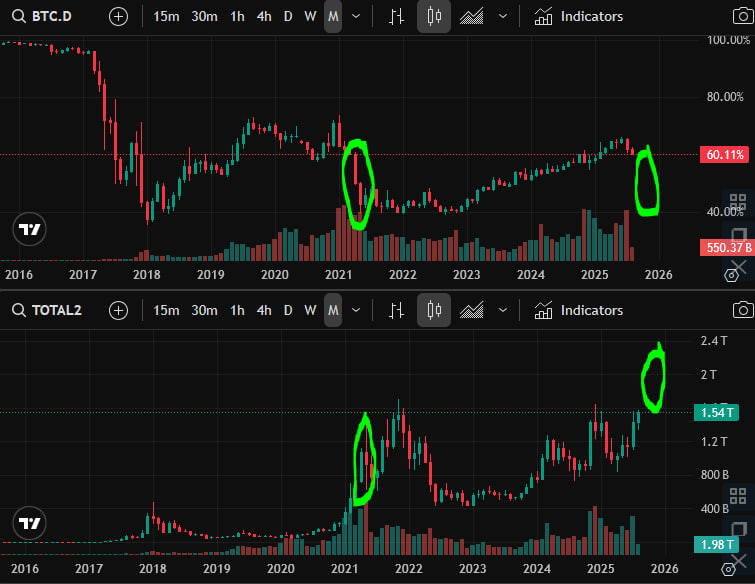This screenshot has width=755, height=584.
Task: Select 15m interval on TOTAL2 chart
Action: pyautogui.click(x=166, y=311)
